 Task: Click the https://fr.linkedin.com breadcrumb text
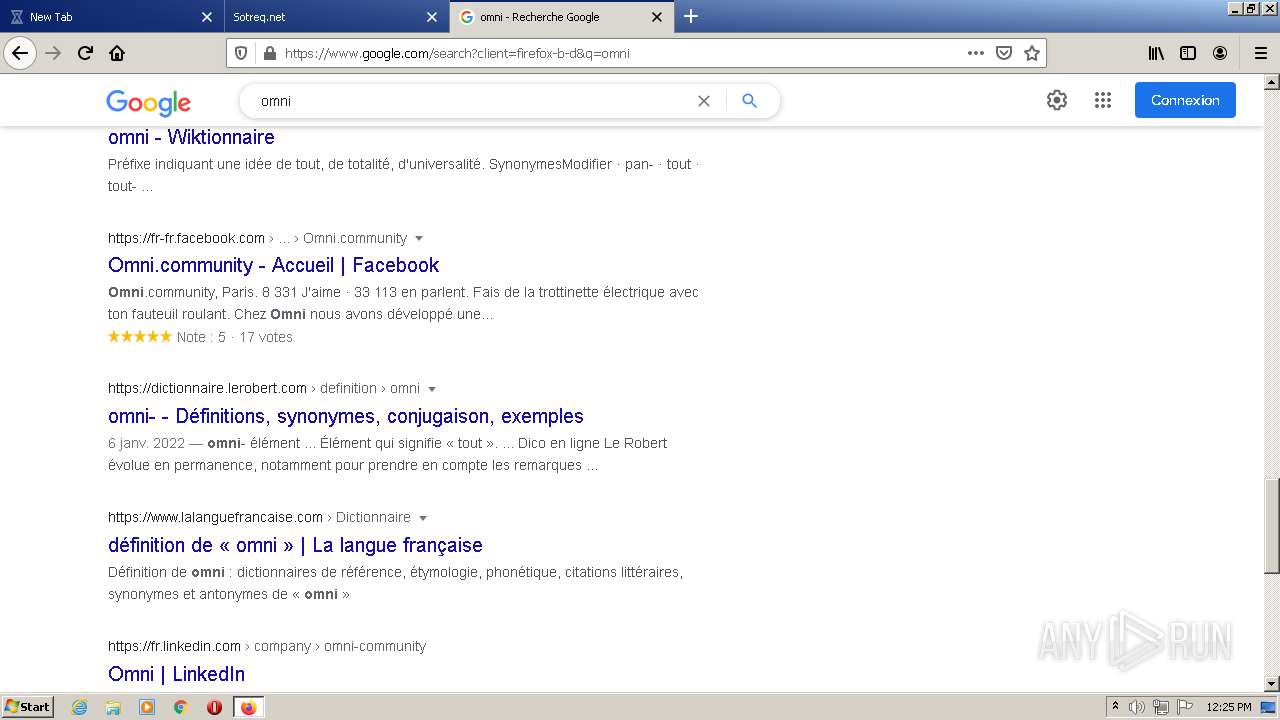(x=174, y=646)
